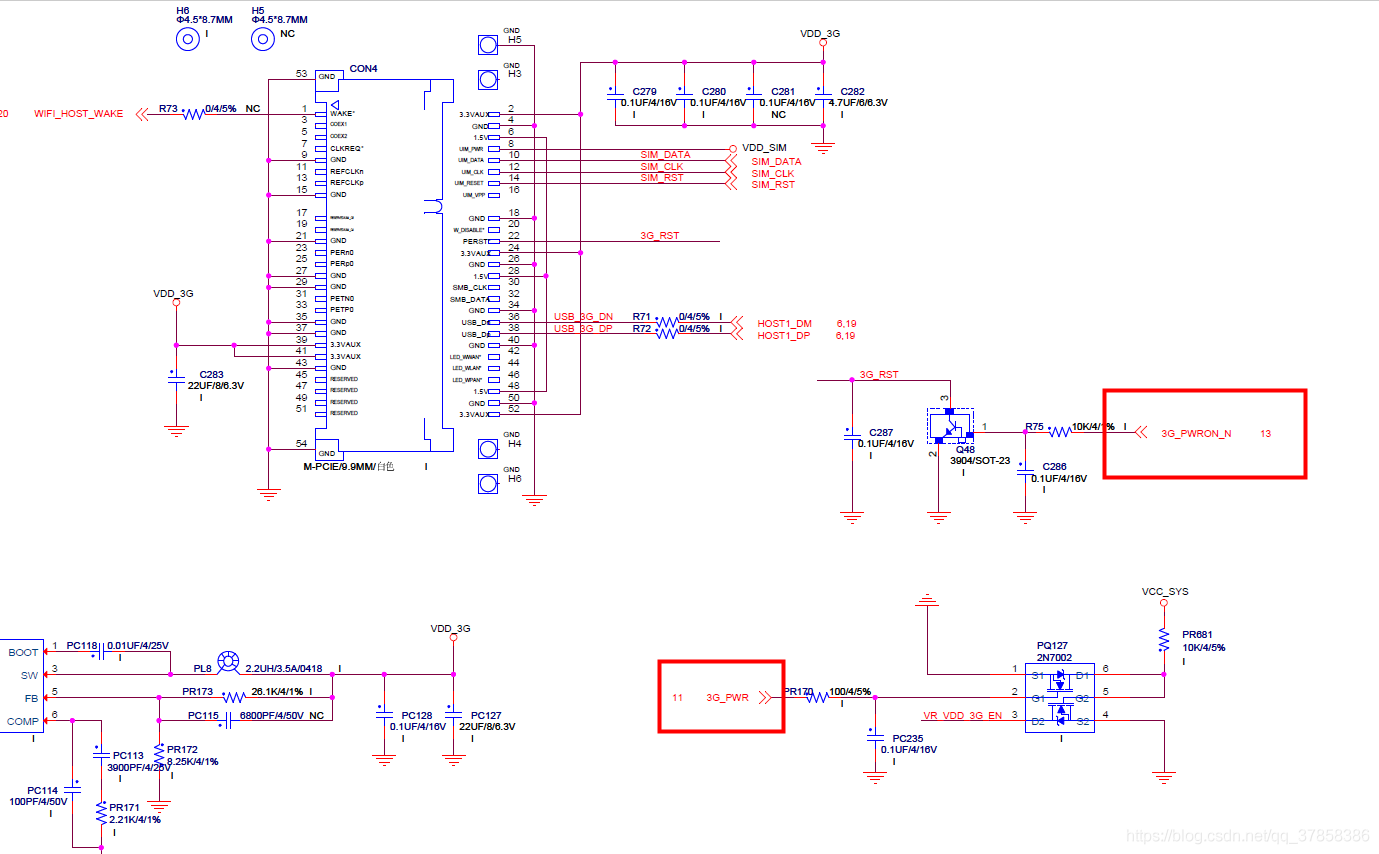Click the 3G_PWR port label
1379x854 pixels.
tap(727, 698)
